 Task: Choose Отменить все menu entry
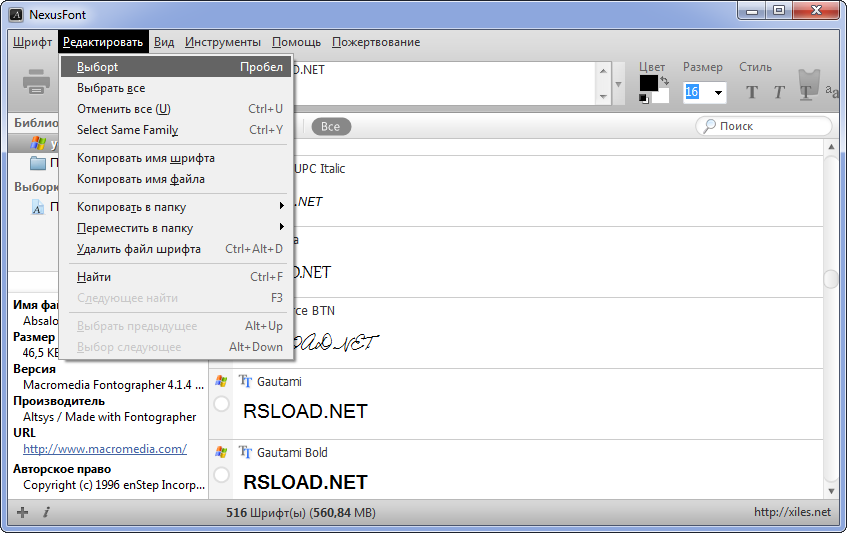[176, 109]
